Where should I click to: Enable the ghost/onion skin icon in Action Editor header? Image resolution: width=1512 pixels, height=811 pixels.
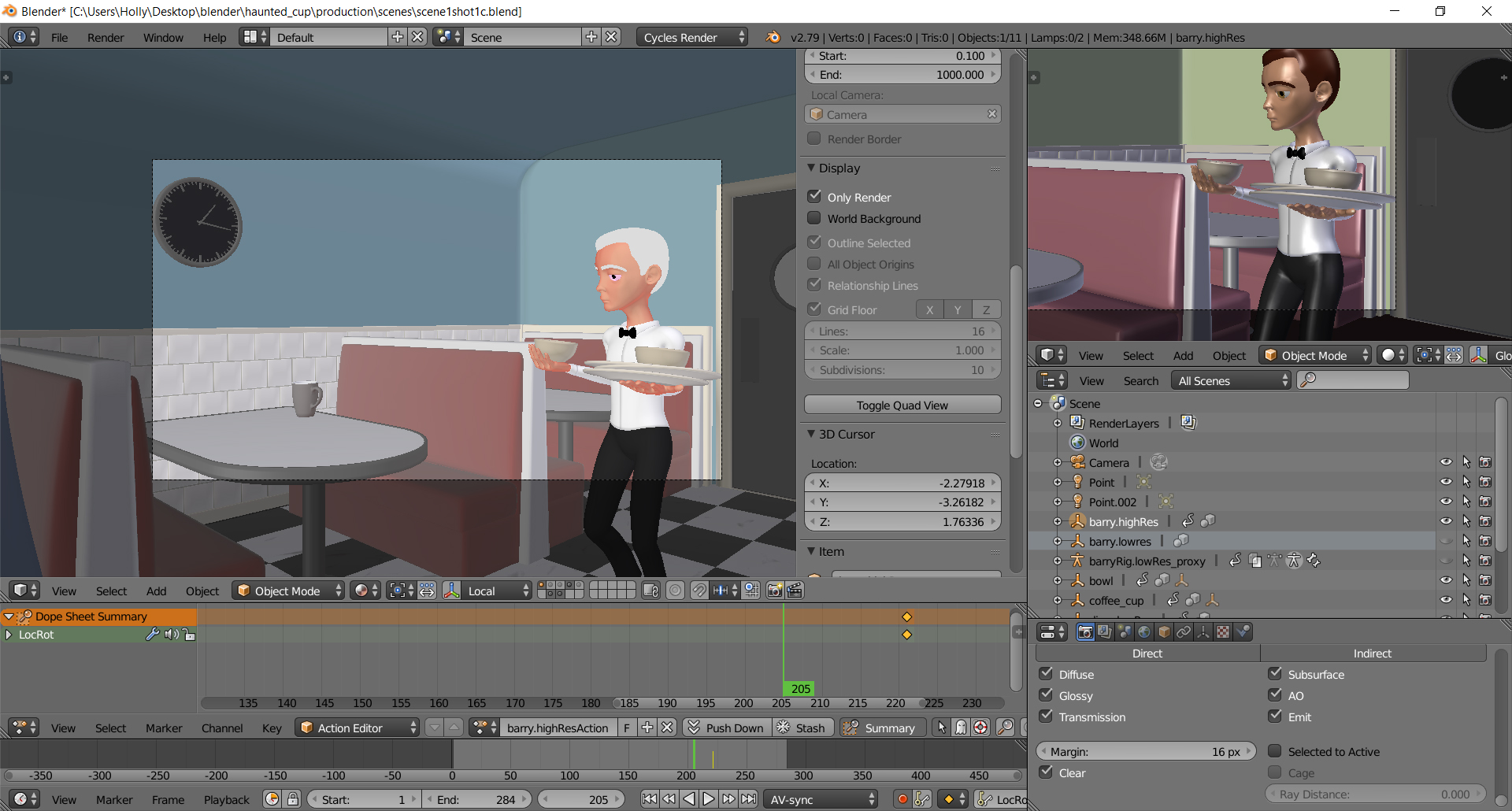tap(961, 727)
